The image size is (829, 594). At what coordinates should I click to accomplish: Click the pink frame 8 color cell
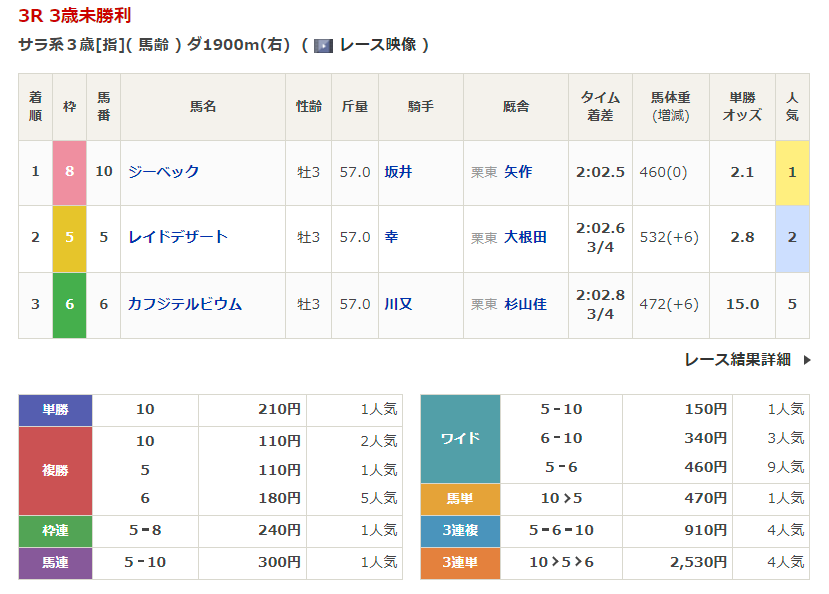pyautogui.click(x=69, y=172)
